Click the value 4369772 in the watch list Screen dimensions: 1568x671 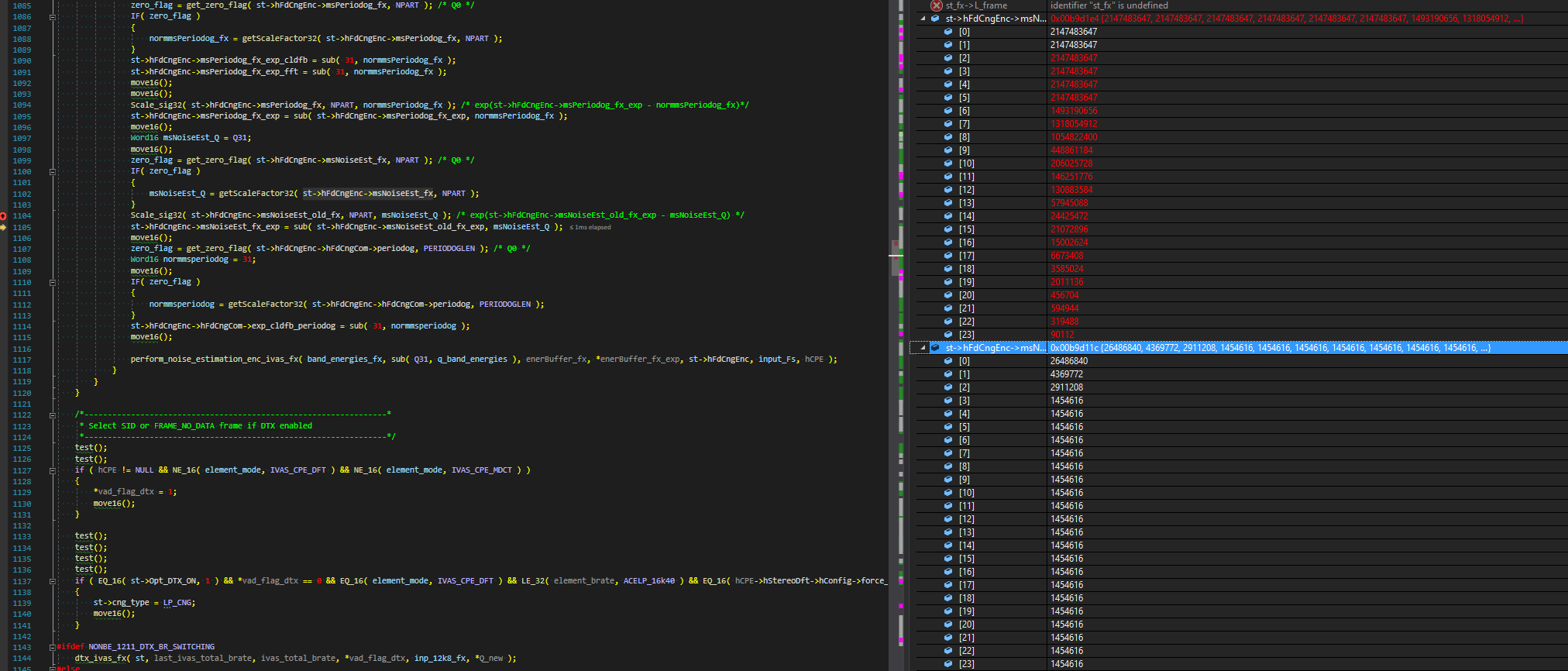click(1067, 374)
